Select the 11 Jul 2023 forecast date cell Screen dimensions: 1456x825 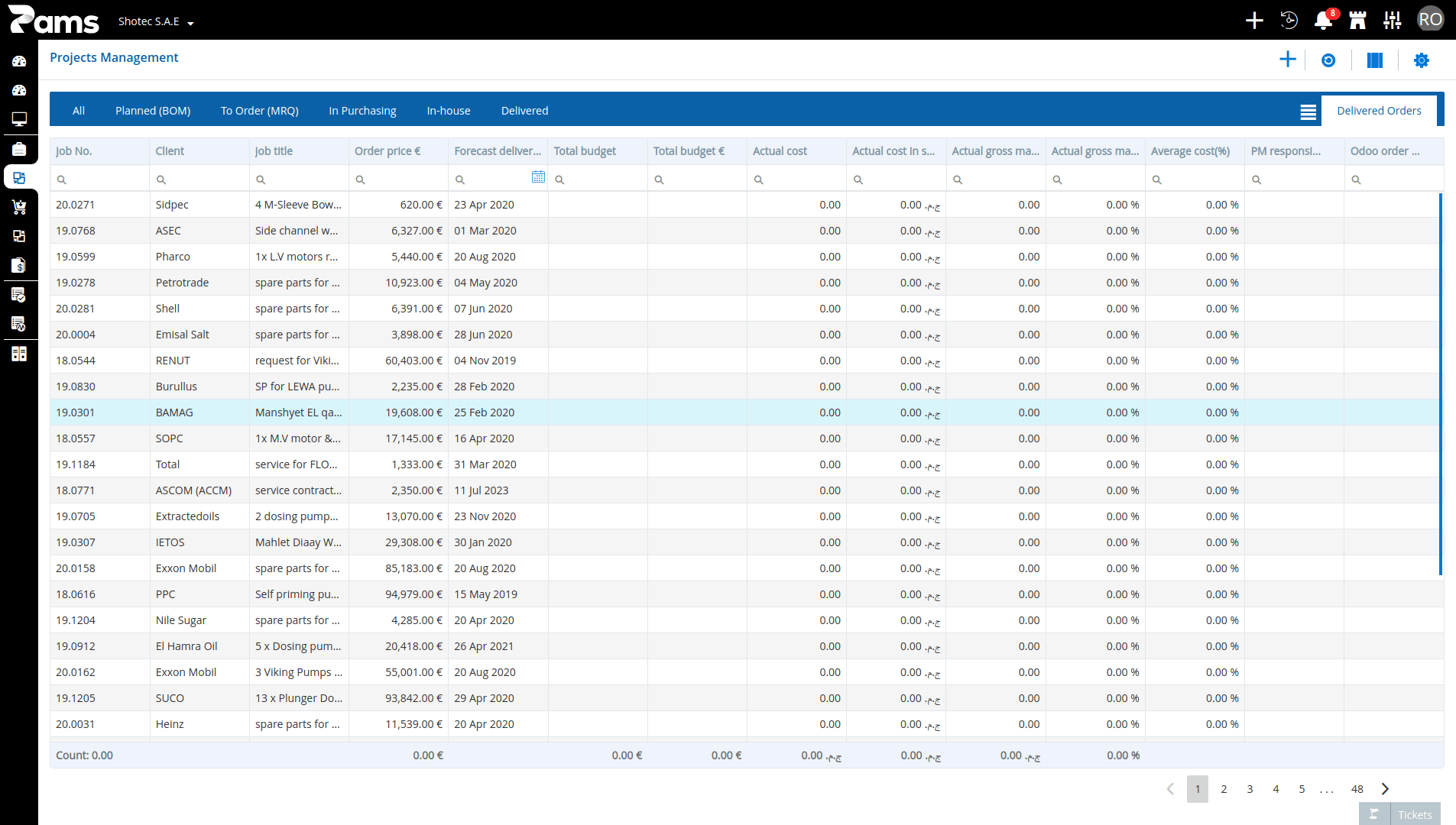498,490
